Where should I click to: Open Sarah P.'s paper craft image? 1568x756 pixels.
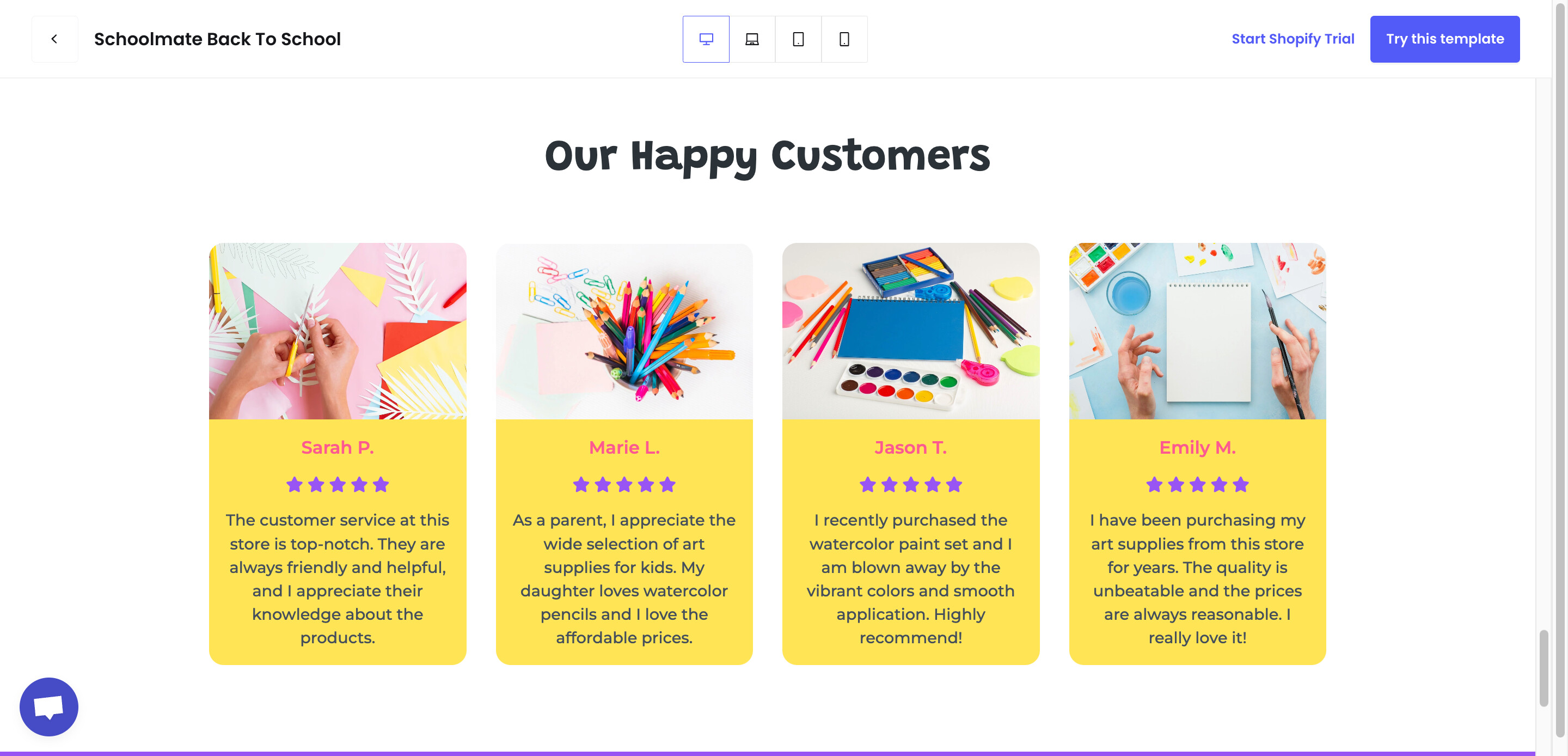[337, 331]
